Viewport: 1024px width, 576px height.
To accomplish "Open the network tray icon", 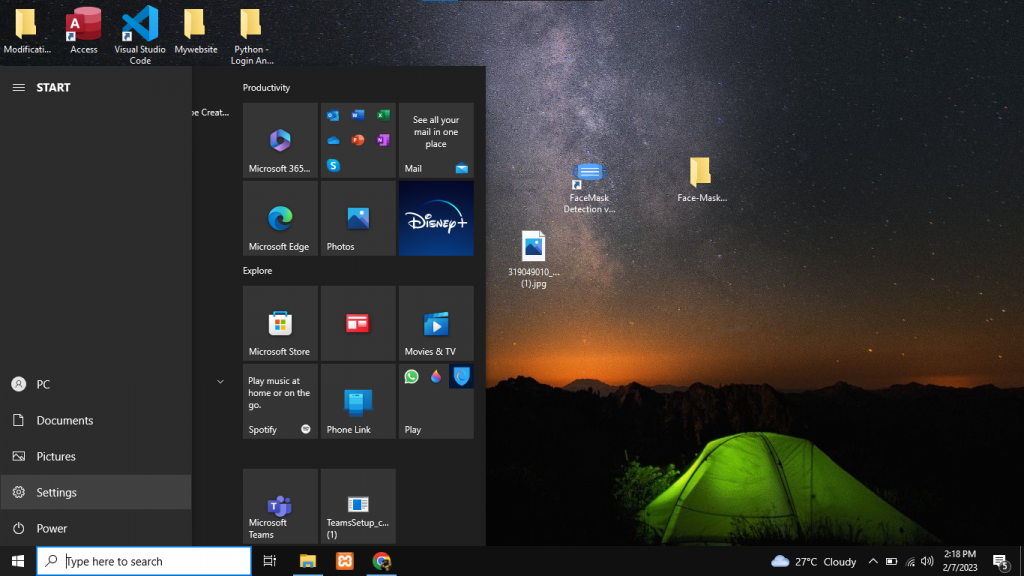I will coord(910,562).
